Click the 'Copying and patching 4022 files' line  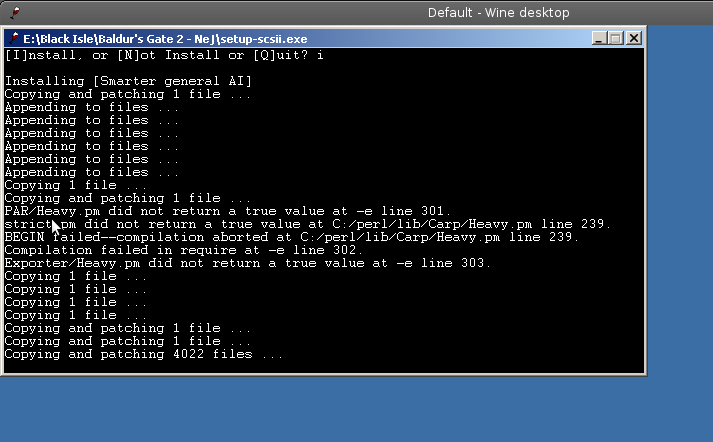click(144, 355)
